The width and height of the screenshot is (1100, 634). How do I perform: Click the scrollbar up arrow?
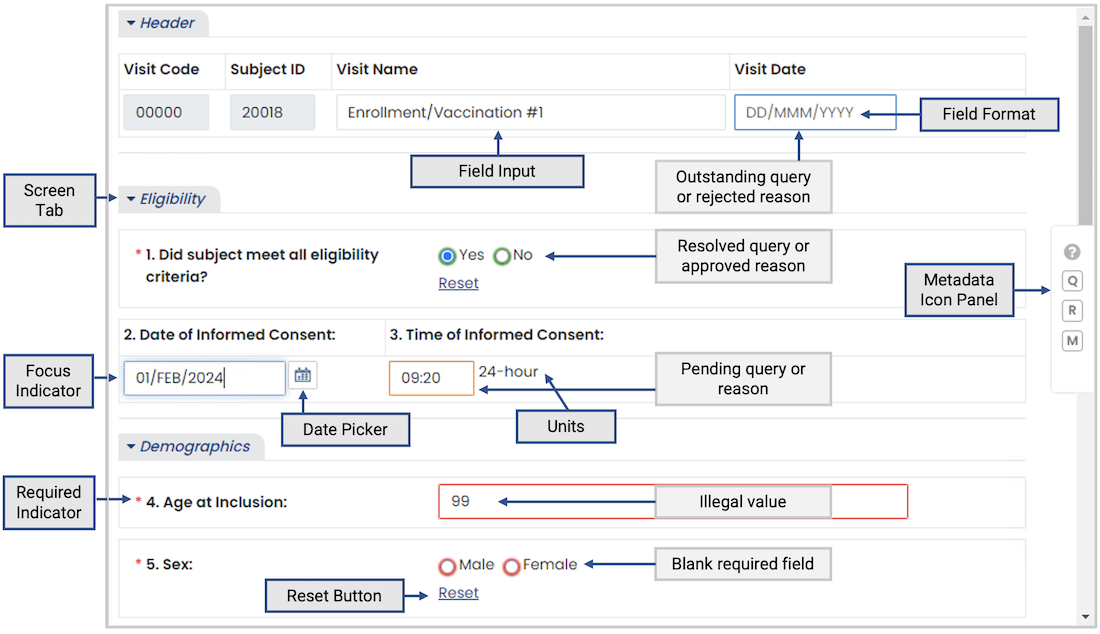[1085, 18]
